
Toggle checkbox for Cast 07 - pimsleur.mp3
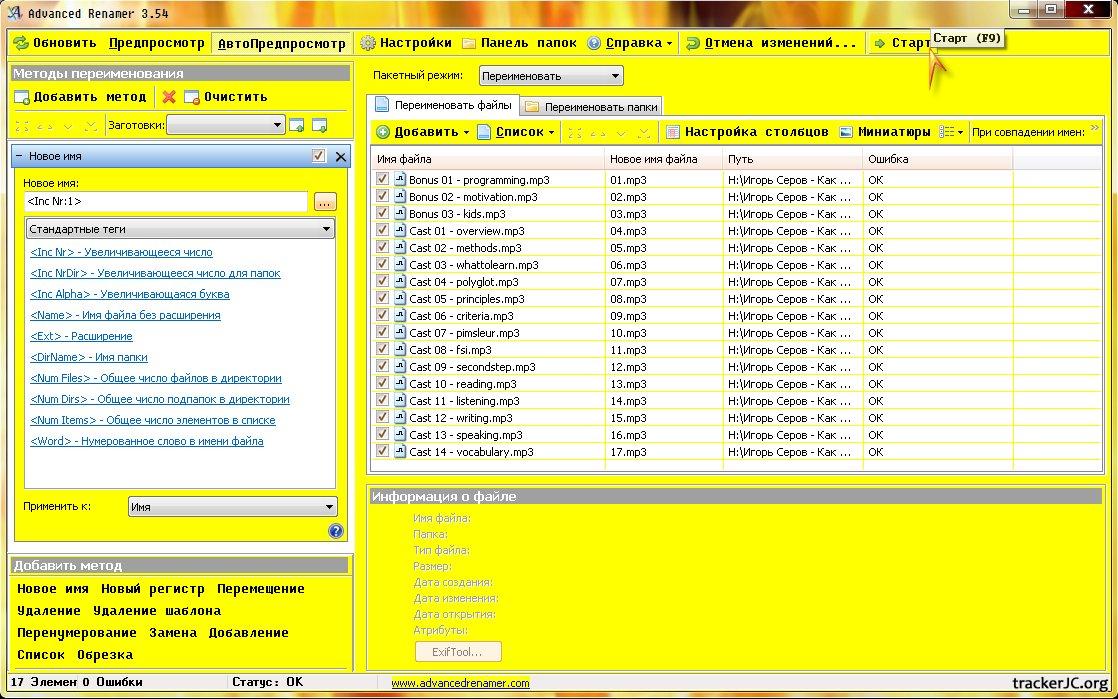[x=383, y=332]
